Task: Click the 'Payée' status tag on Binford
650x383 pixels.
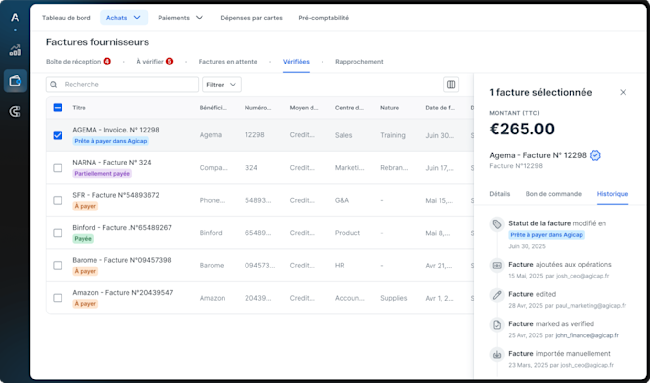Action: click(83, 239)
